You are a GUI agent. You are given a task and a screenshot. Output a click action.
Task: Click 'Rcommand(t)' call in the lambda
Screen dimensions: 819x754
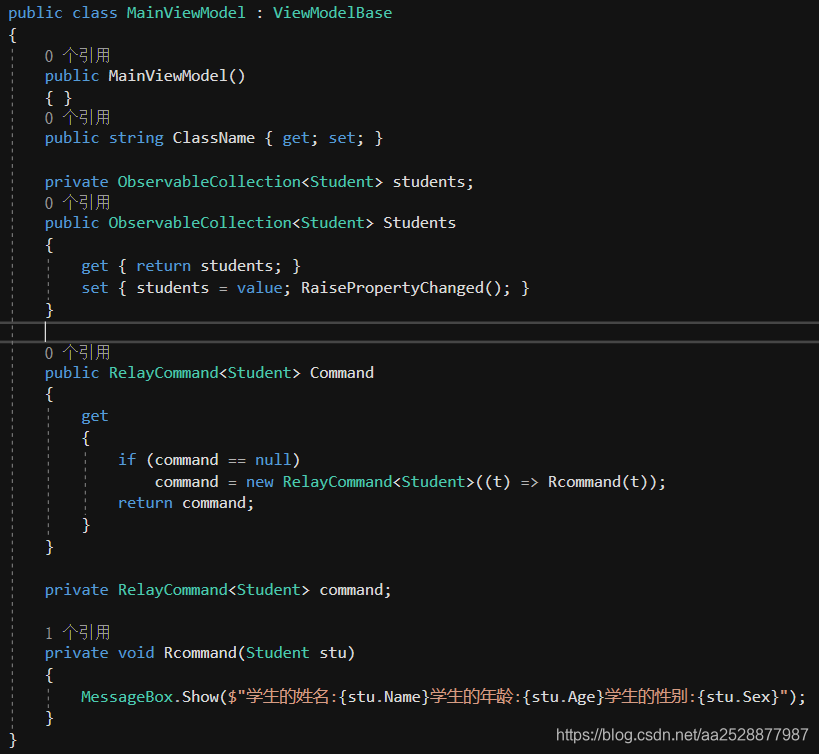click(x=598, y=481)
